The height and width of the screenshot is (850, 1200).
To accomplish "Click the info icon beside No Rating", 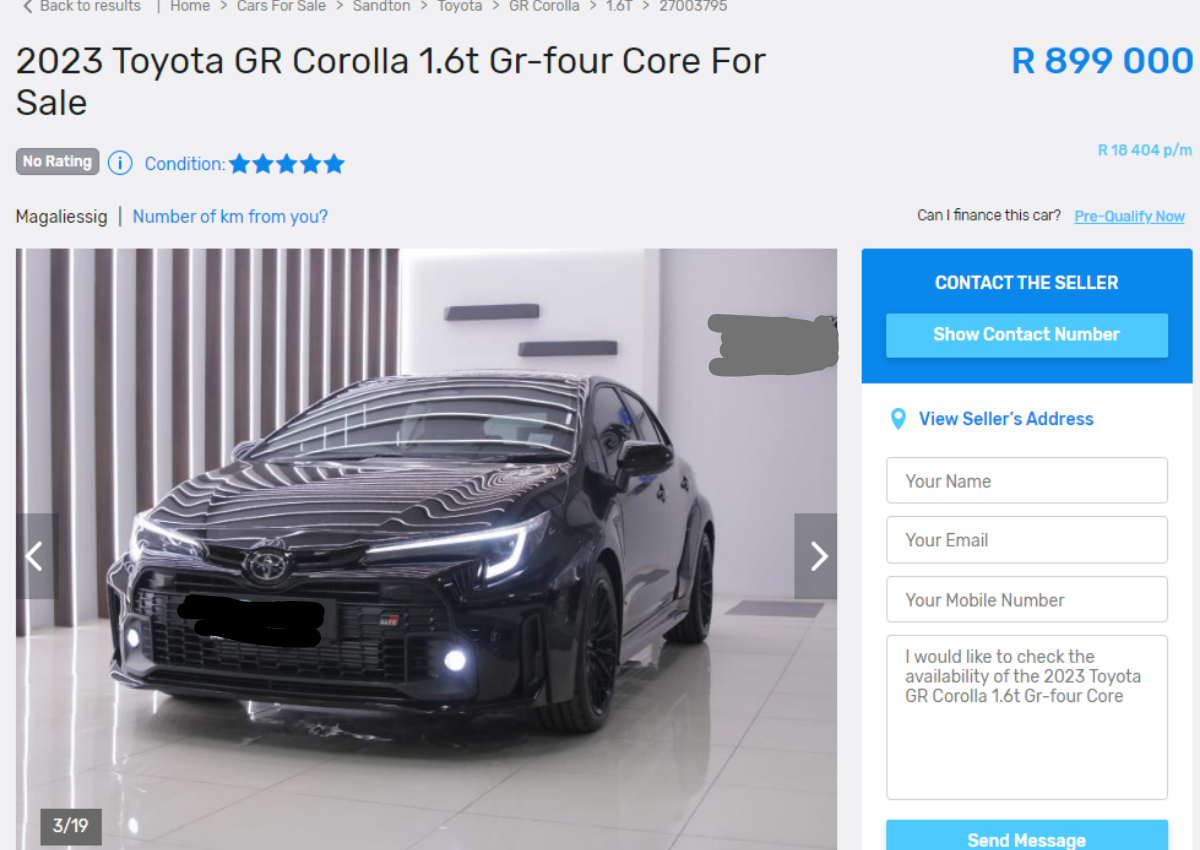I will point(120,163).
